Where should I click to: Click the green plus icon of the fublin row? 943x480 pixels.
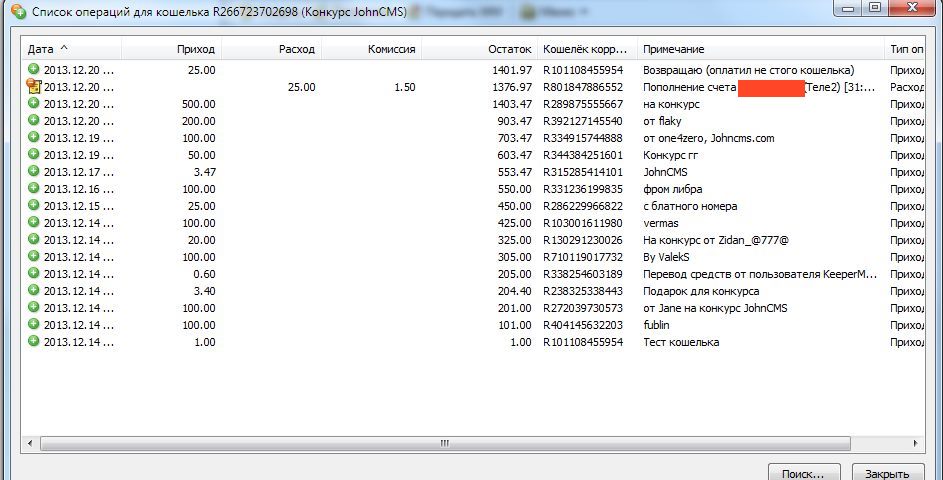(34, 324)
